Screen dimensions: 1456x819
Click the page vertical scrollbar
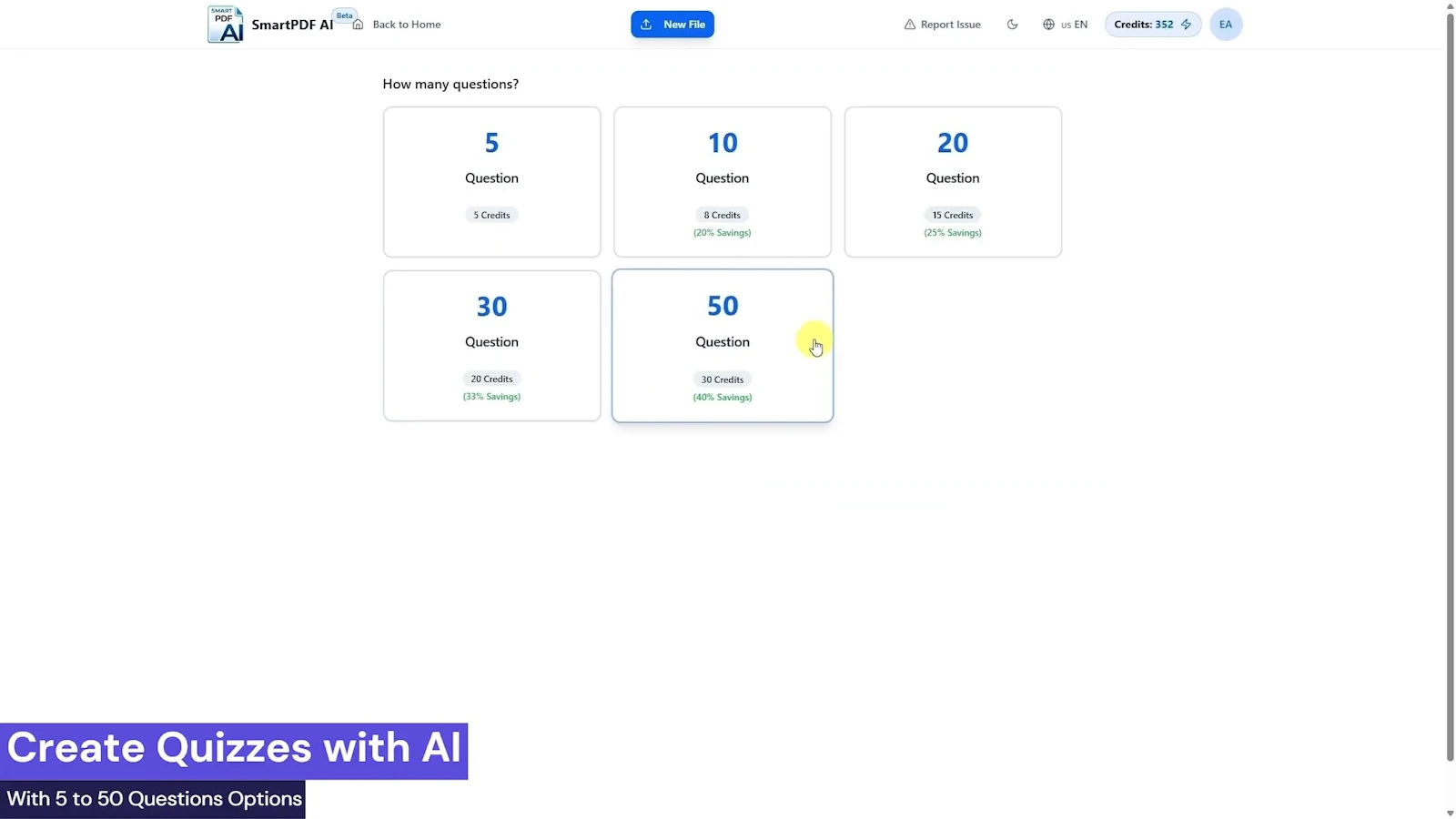point(1451,387)
